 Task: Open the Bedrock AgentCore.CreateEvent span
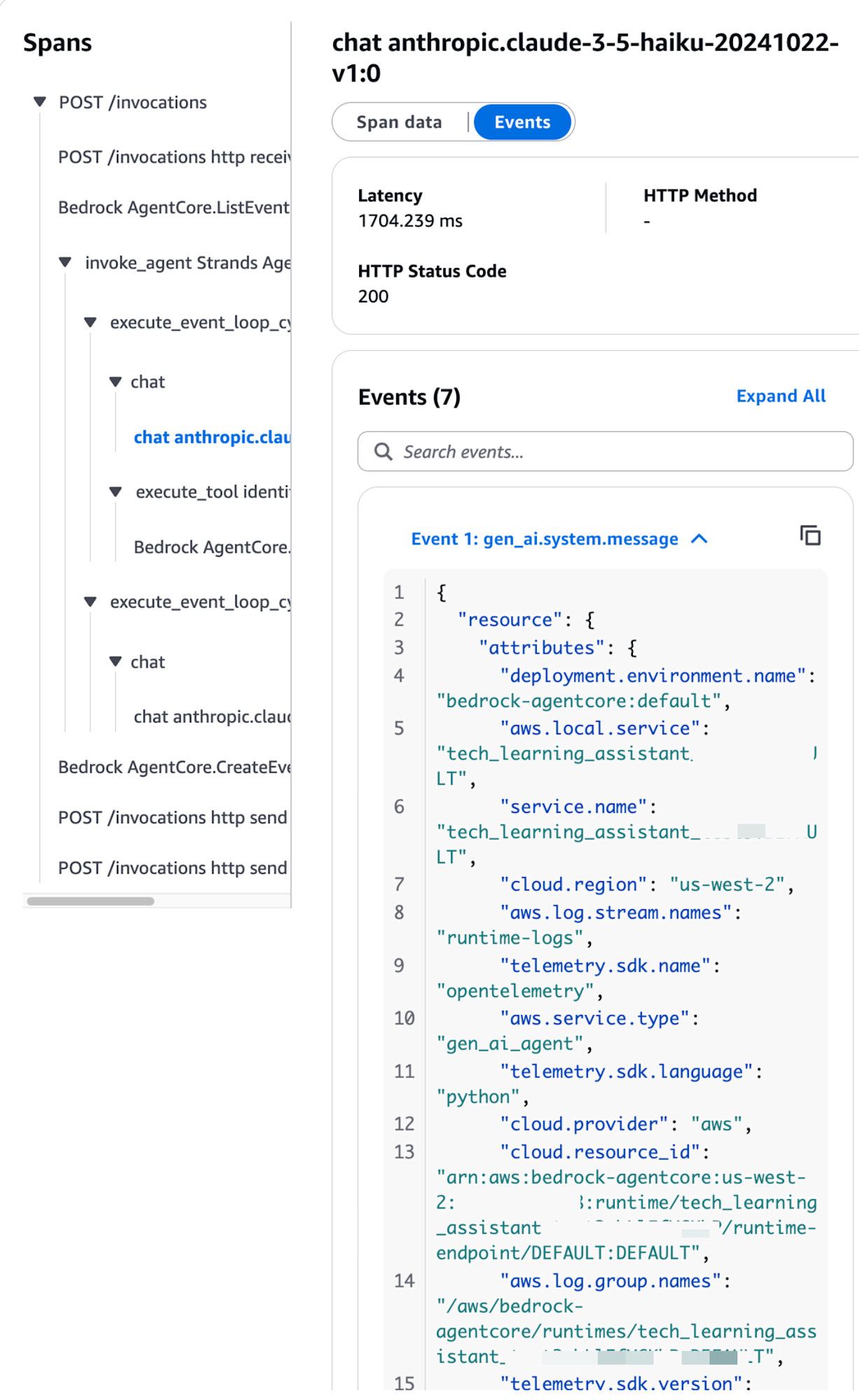(174, 767)
